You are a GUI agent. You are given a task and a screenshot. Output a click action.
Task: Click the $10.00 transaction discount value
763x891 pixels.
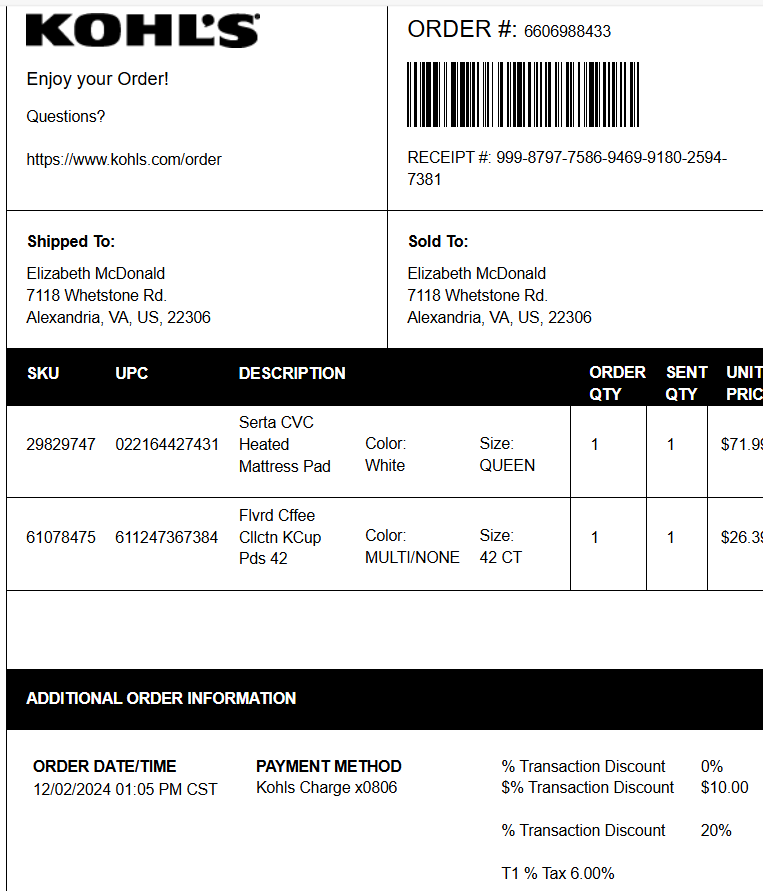pyautogui.click(x=724, y=788)
